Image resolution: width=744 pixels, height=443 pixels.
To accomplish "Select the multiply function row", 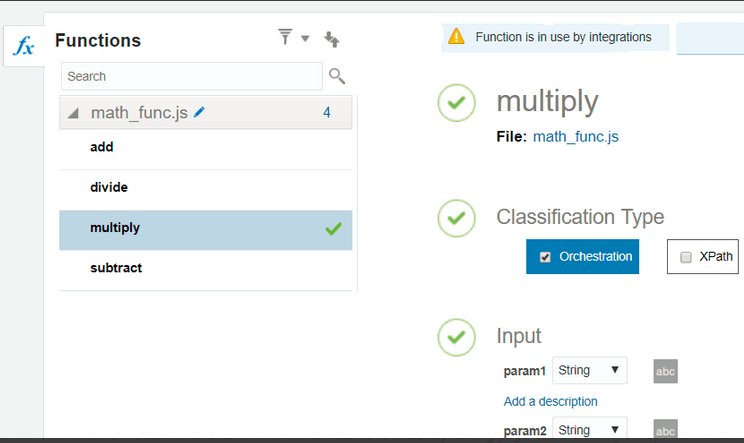I will (205, 230).
